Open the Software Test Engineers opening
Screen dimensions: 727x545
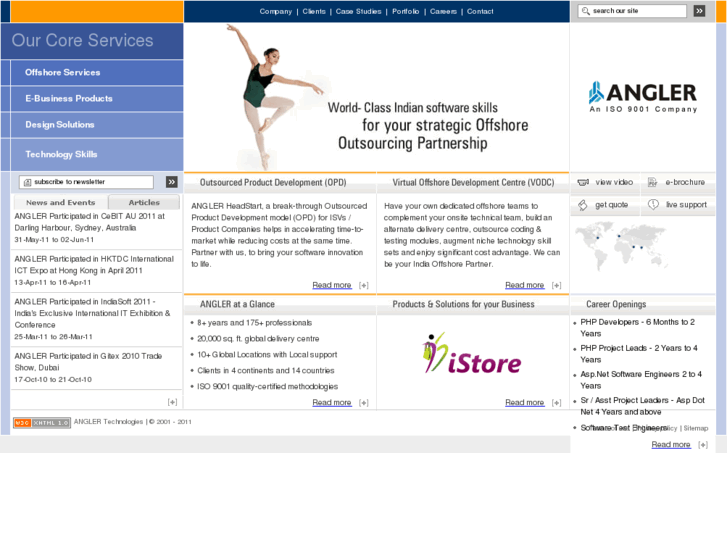click(624, 428)
